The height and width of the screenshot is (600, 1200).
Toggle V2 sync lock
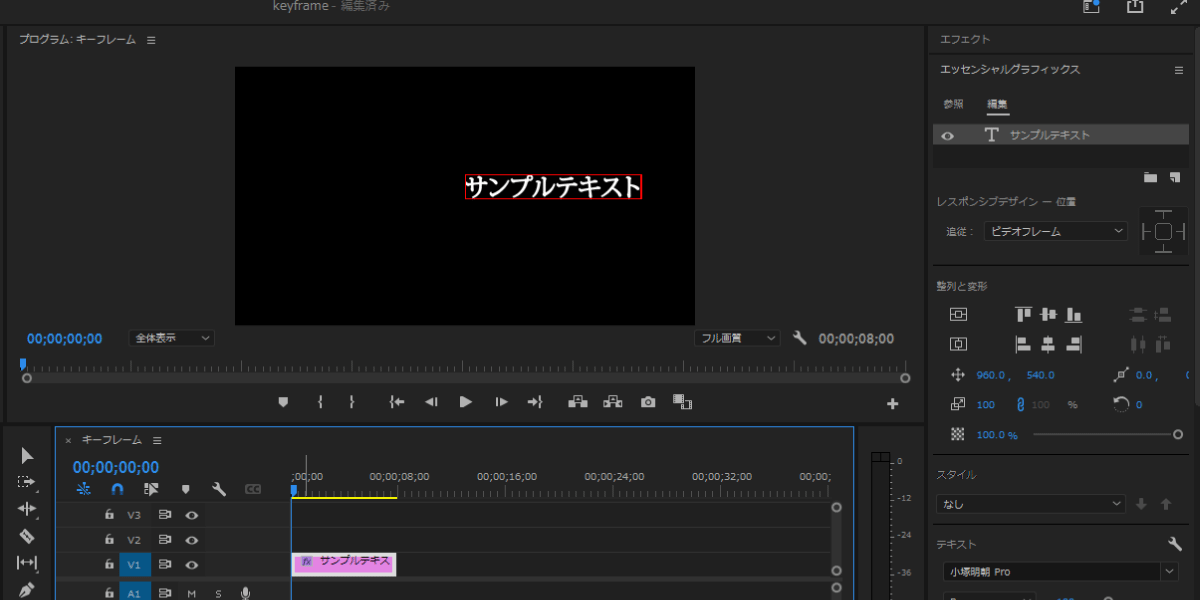click(x=165, y=540)
